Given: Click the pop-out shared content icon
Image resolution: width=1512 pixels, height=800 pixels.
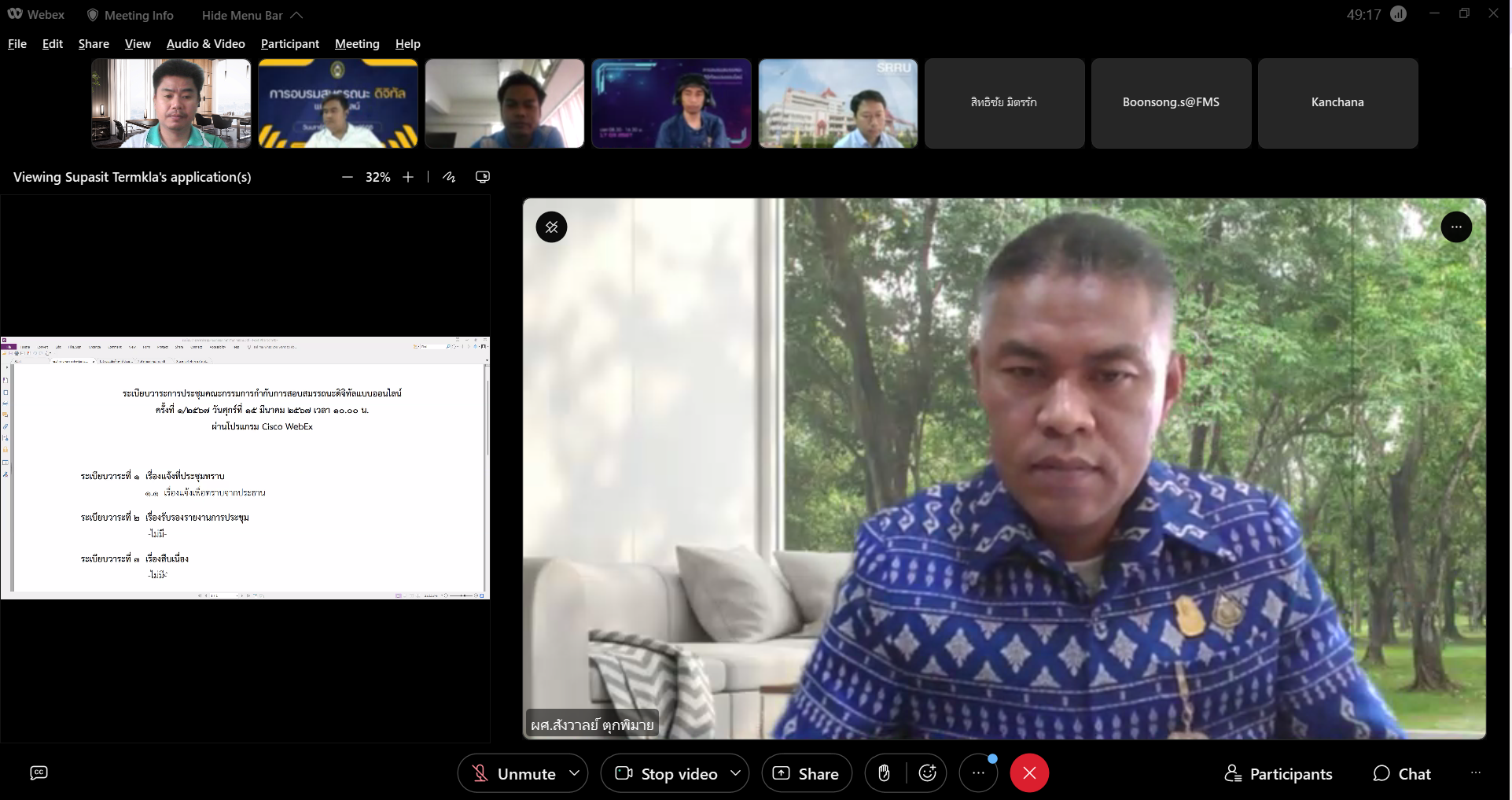Looking at the screenshot, I should pyautogui.click(x=483, y=177).
